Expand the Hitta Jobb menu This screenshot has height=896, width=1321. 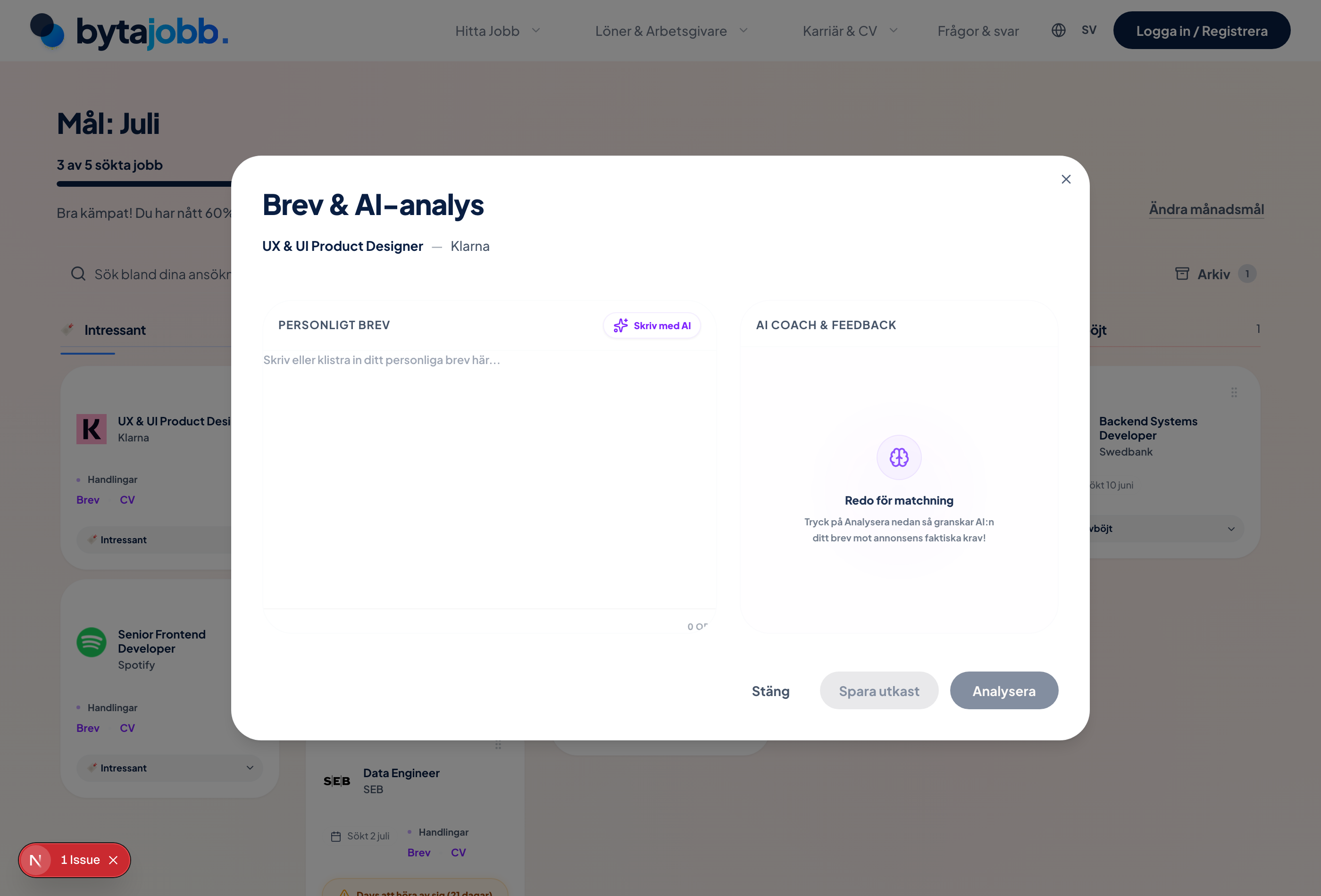[498, 31]
